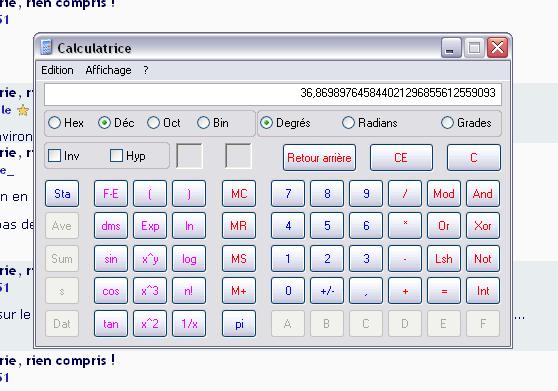The width and height of the screenshot is (558, 391).
Task: Click the multiplication * button
Action: (x=405, y=226)
